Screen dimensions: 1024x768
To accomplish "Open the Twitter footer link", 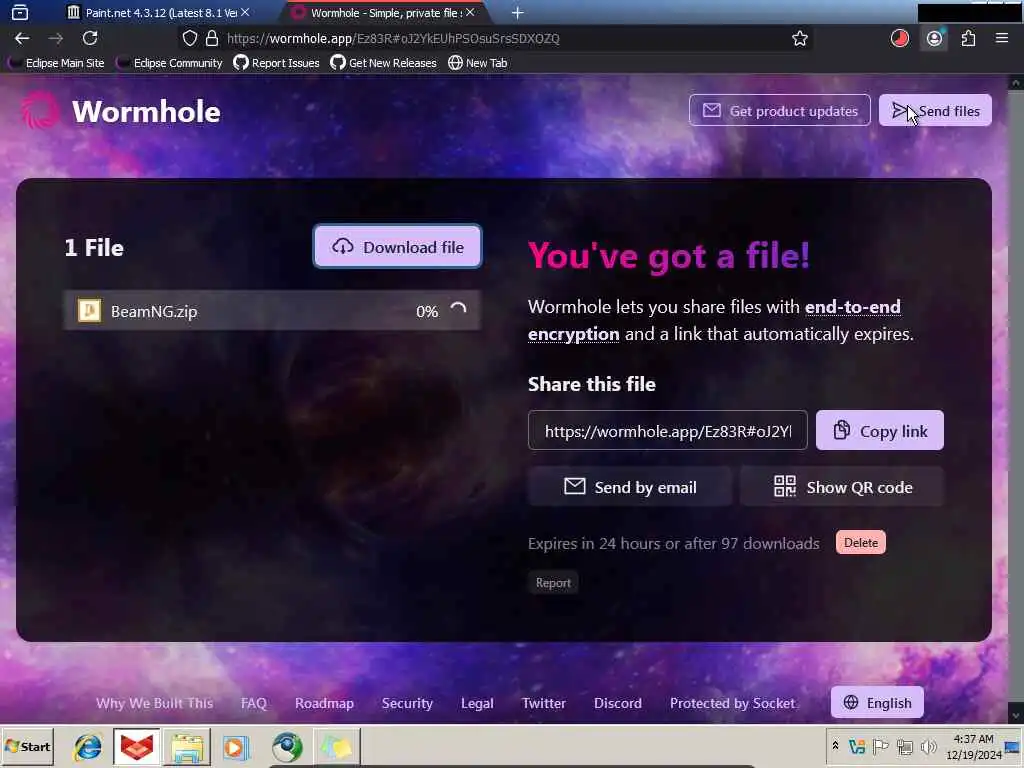I will (x=543, y=703).
